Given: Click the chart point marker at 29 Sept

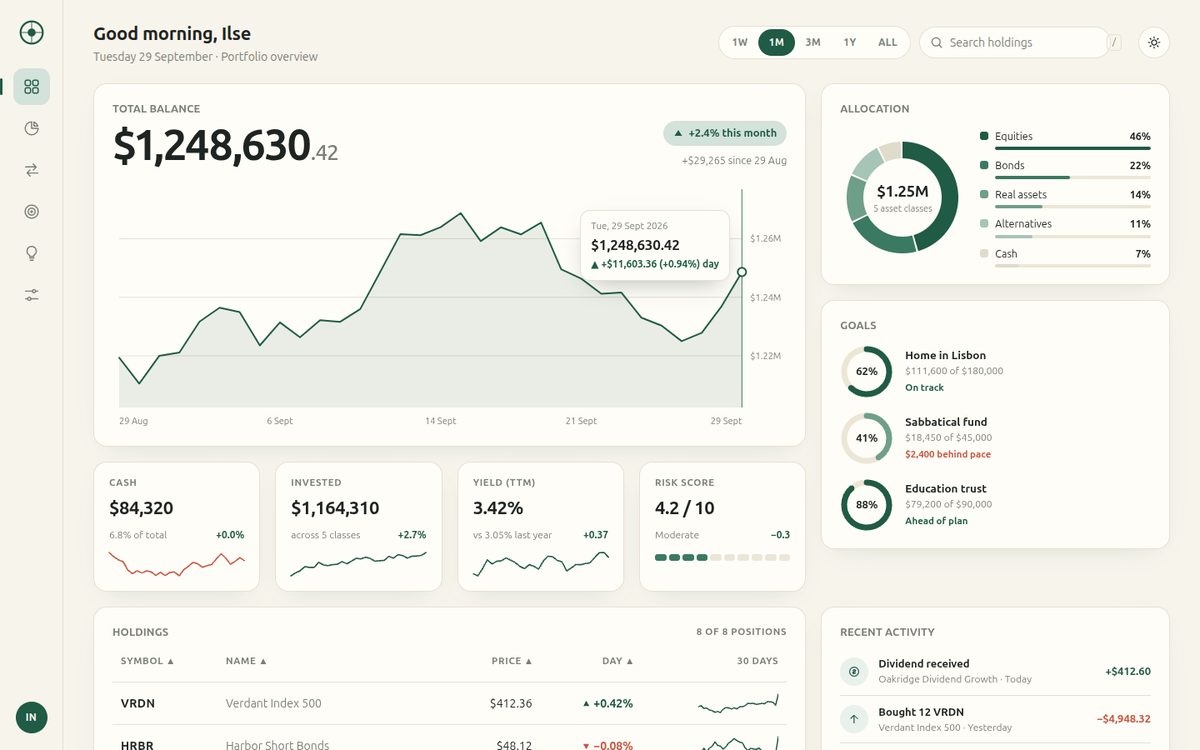Looking at the screenshot, I should pos(742,272).
